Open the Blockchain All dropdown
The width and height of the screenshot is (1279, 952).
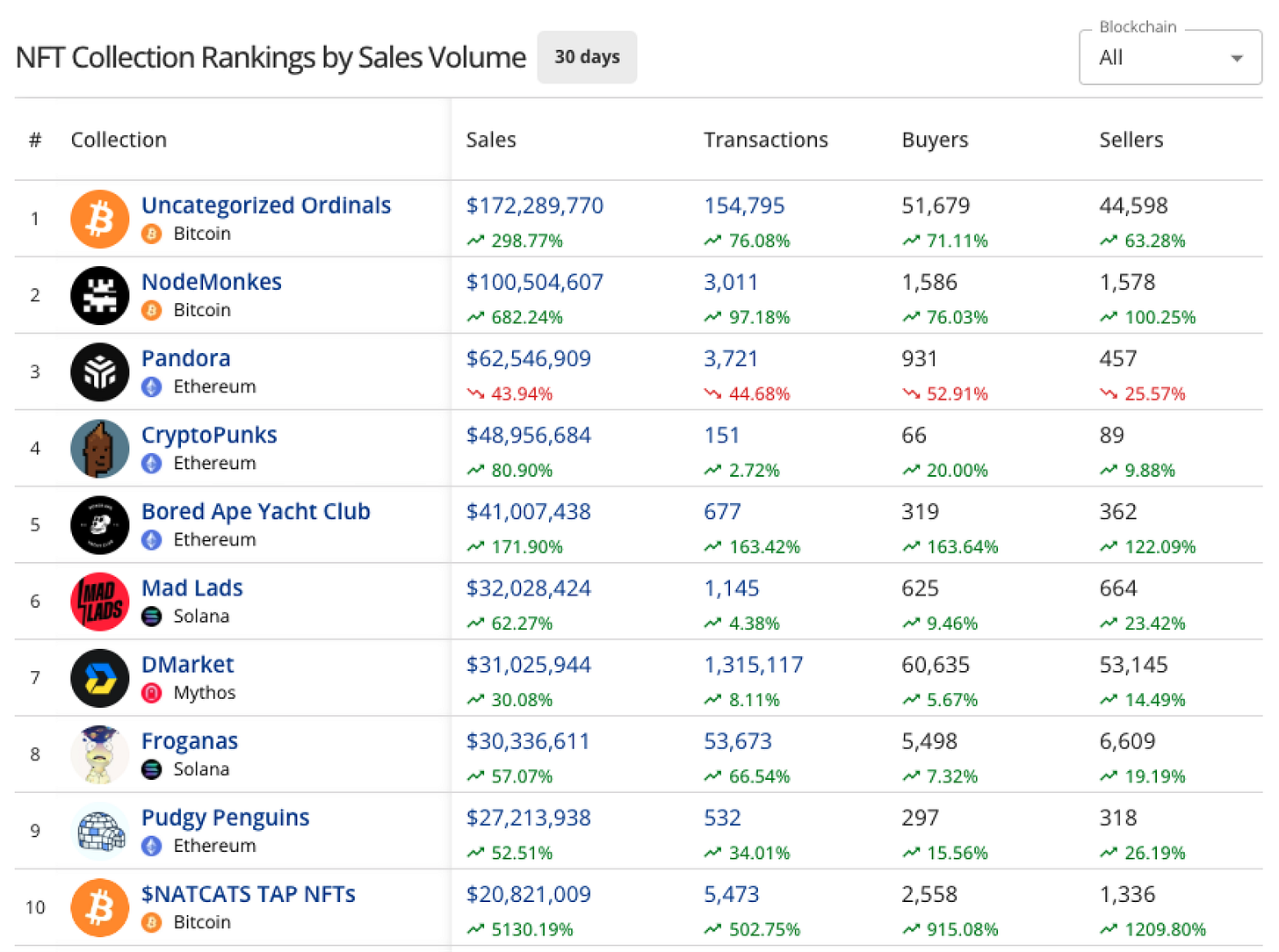pyautogui.click(x=1170, y=58)
